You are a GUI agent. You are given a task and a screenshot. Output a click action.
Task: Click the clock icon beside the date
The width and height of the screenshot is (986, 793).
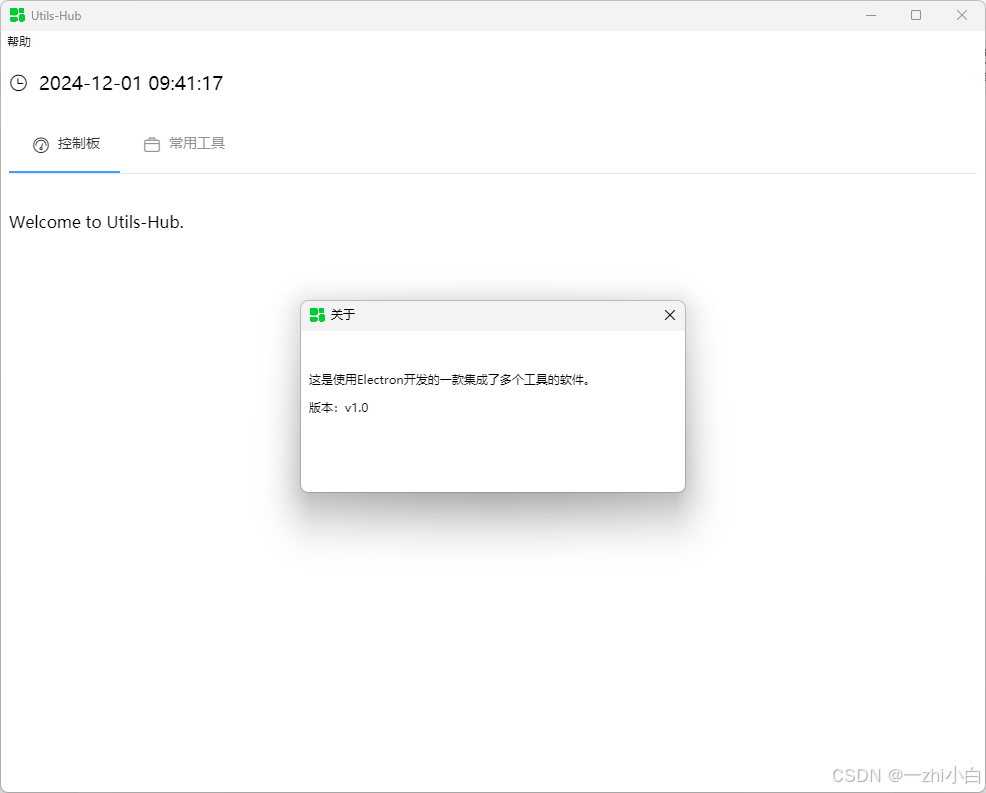[18, 83]
